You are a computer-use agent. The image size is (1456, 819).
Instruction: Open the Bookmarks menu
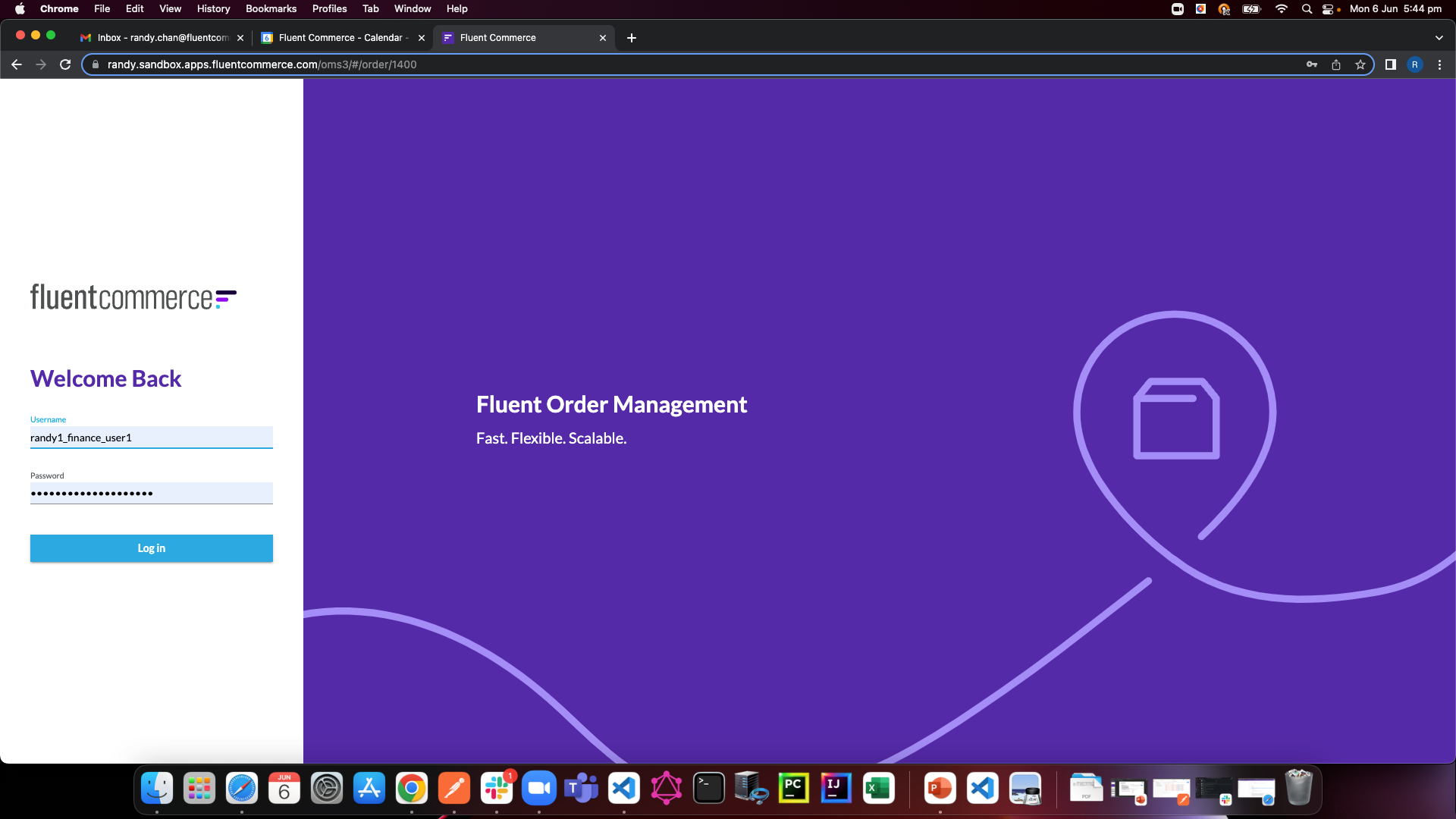pos(271,9)
